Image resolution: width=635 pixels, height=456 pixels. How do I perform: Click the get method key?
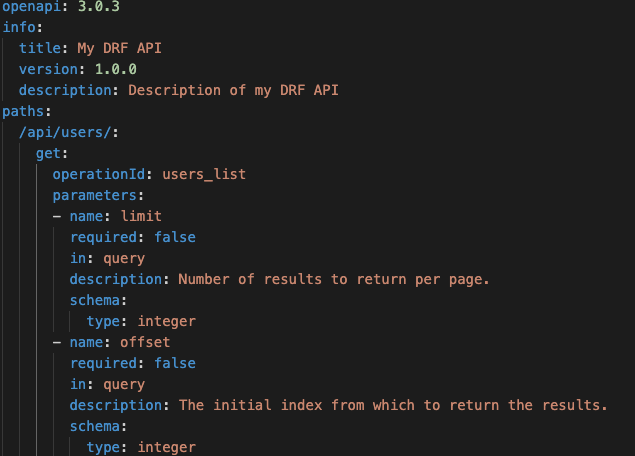click(48, 153)
